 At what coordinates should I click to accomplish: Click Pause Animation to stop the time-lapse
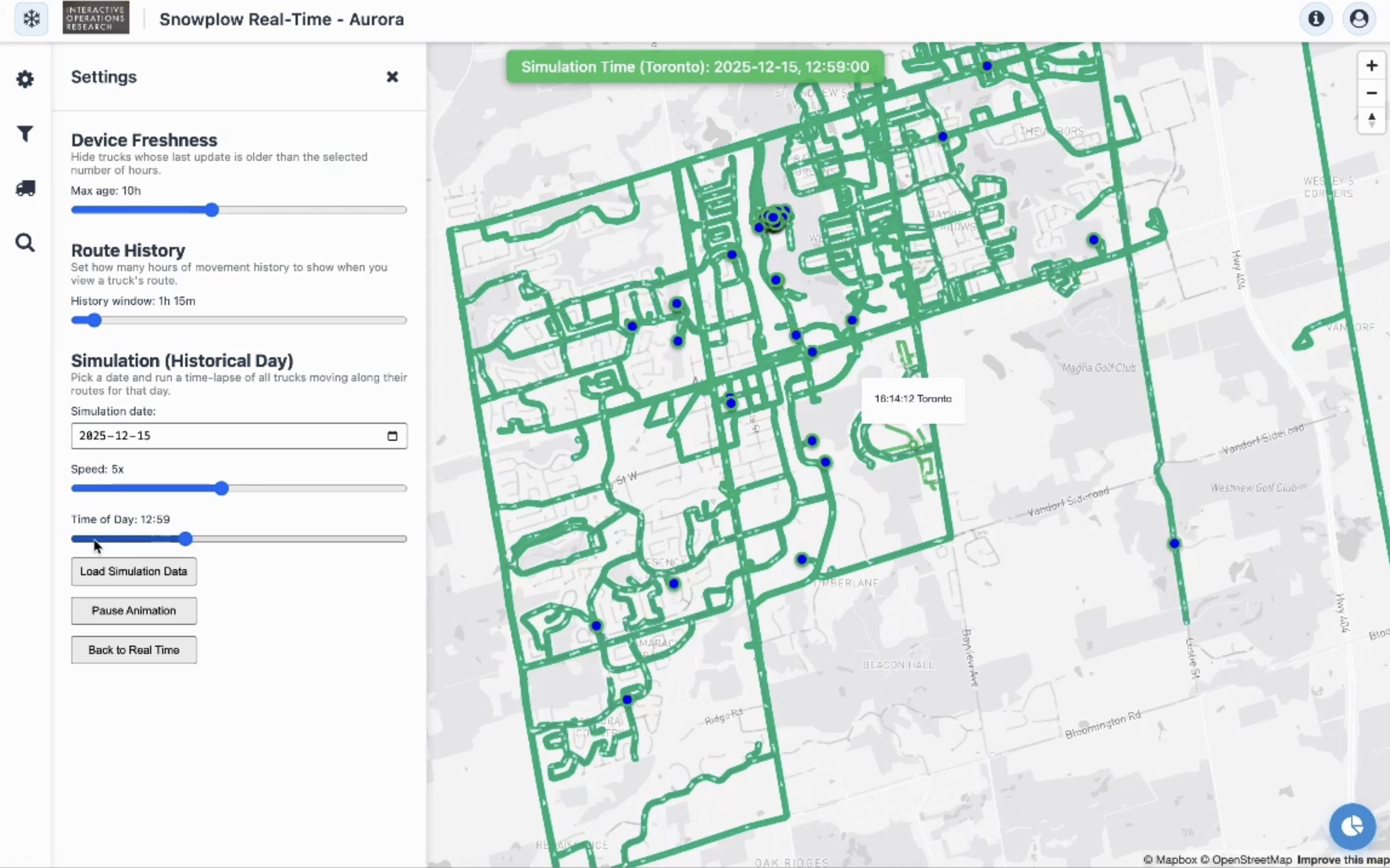pos(134,610)
